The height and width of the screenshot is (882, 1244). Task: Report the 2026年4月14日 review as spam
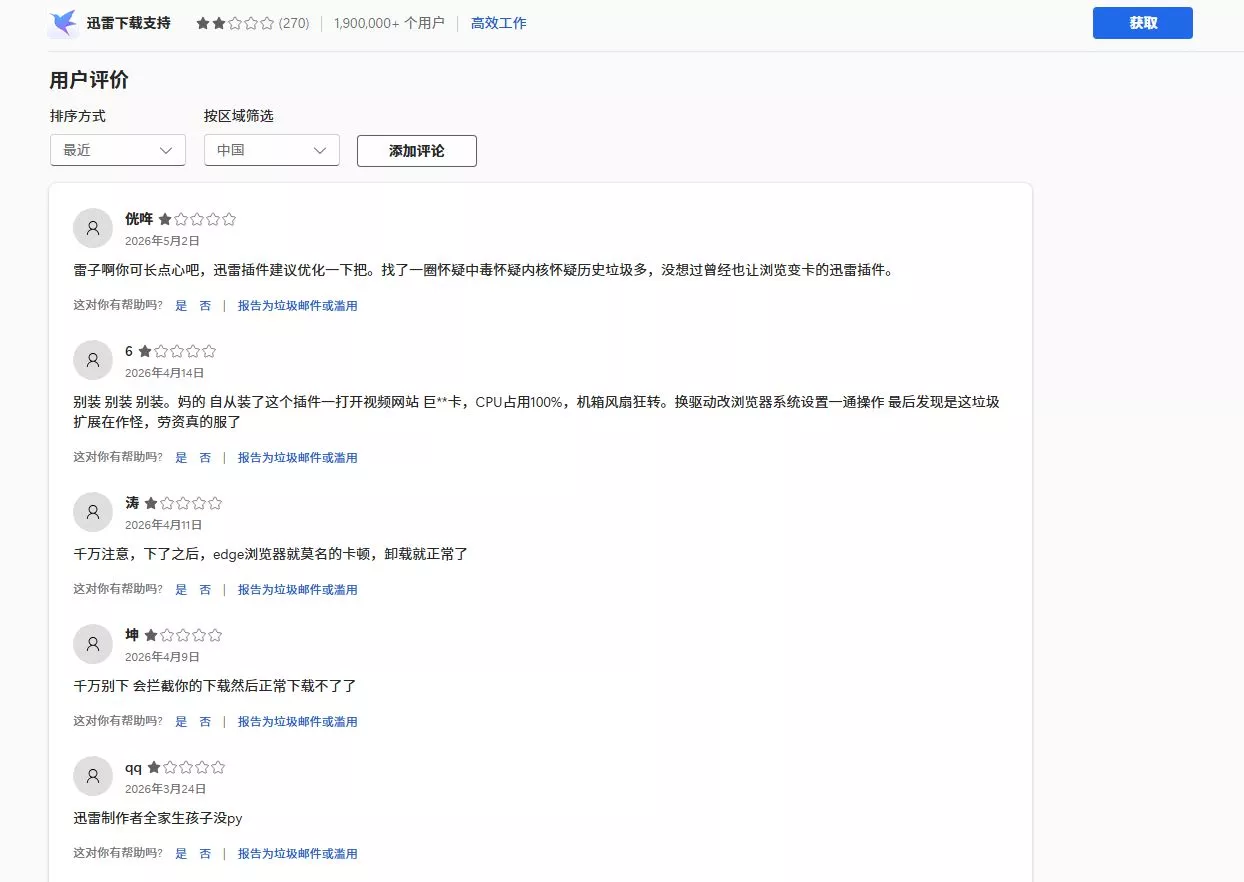(x=297, y=458)
